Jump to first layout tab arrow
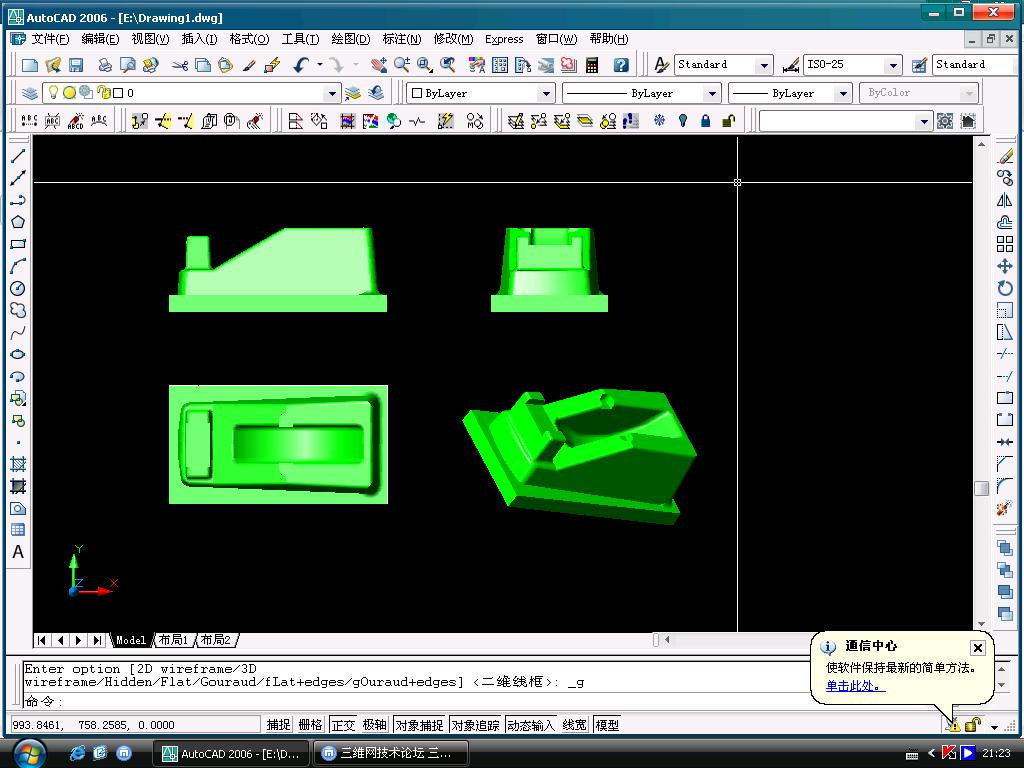1024x768 pixels. click(x=41, y=640)
